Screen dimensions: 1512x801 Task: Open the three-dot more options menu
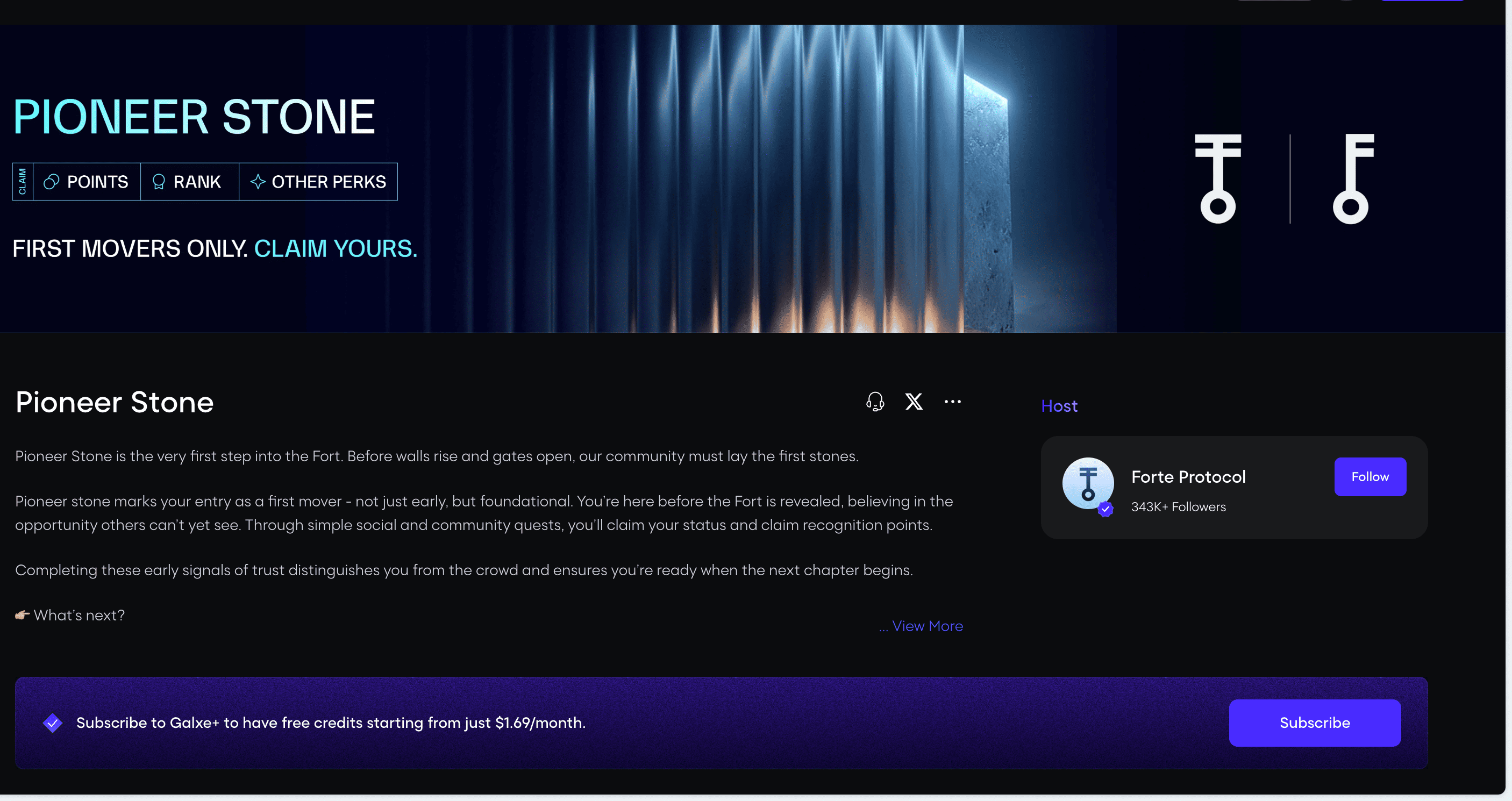(x=952, y=402)
